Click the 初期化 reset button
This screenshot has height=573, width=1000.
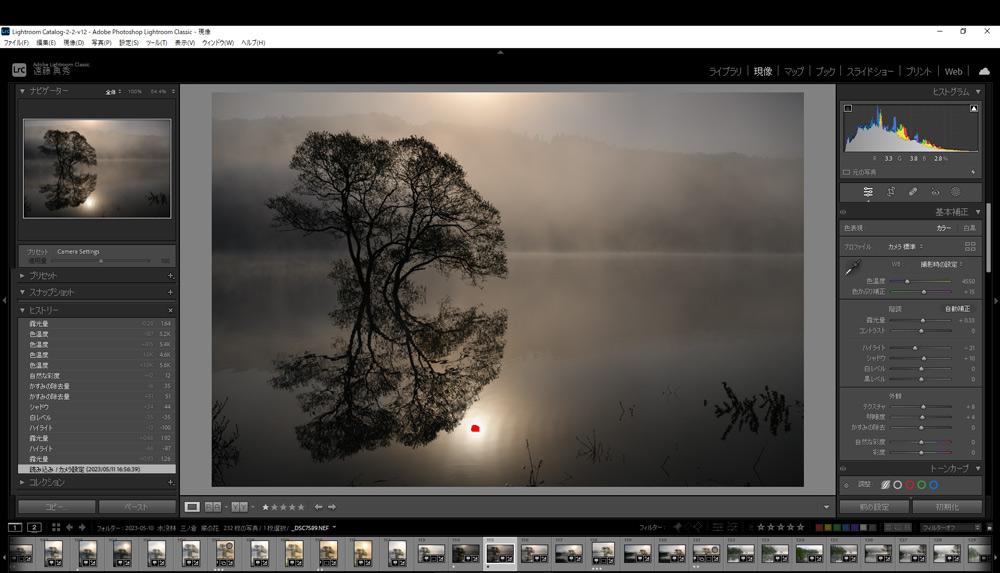pos(944,507)
